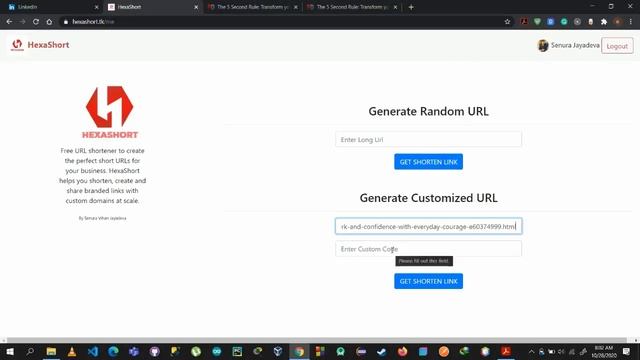Switch to Google Chrome in the taskbar
The width and height of the screenshot is (640, 360).
pyautogui.click(x=299, y=351)
